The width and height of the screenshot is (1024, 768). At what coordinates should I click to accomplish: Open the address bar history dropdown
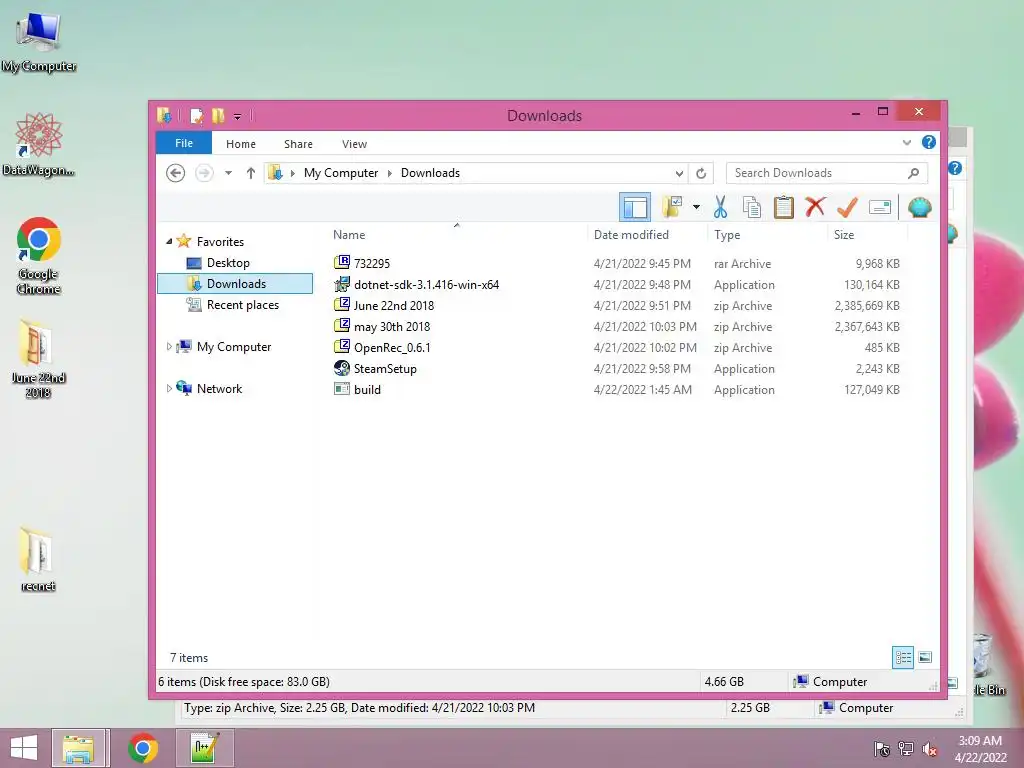coord(679,173)
